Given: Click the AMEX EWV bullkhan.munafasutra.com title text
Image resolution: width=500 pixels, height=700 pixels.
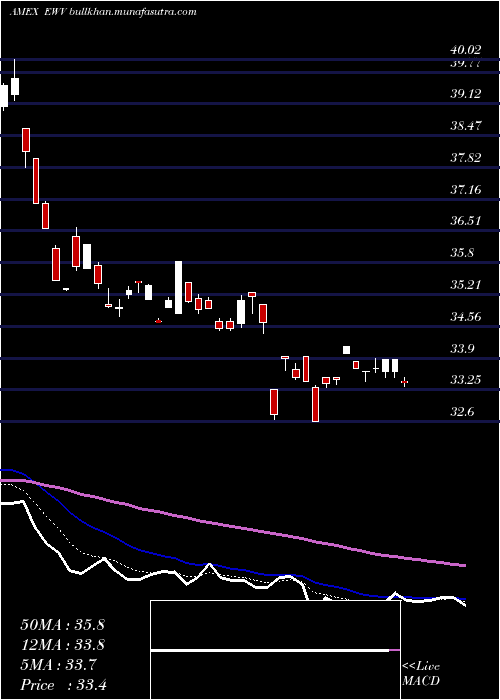Looking at the screenshot, I should point(103,12).
